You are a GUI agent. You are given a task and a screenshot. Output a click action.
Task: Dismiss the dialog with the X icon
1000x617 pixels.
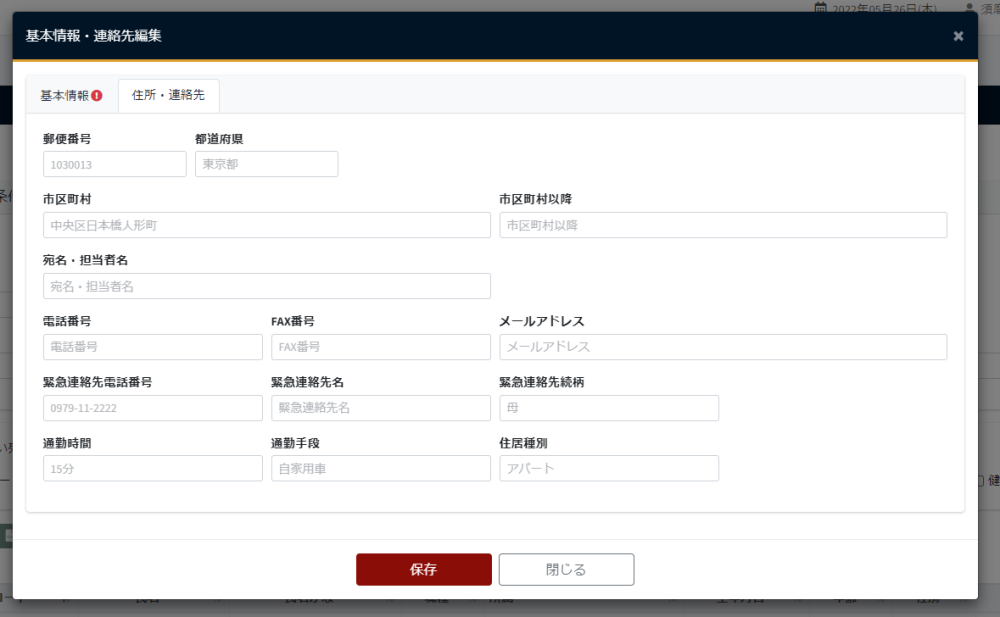point(957,36)
